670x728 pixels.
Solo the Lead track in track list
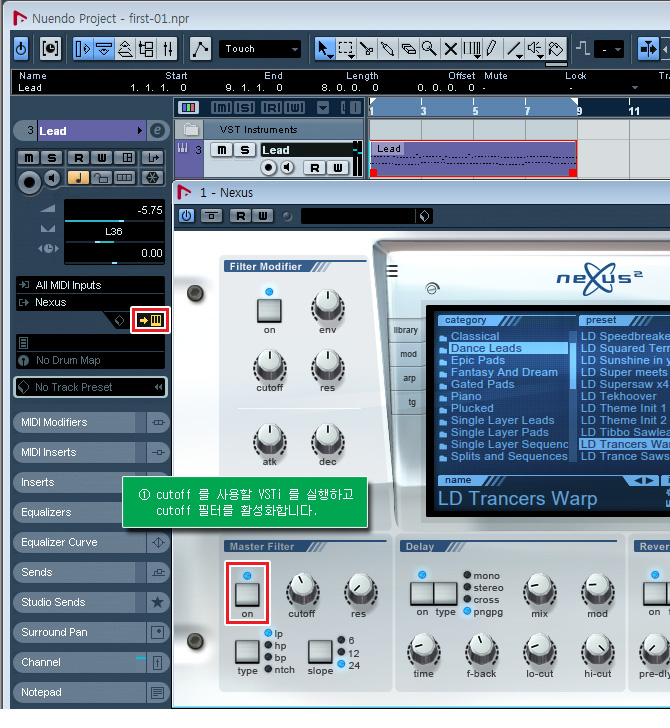245,150
